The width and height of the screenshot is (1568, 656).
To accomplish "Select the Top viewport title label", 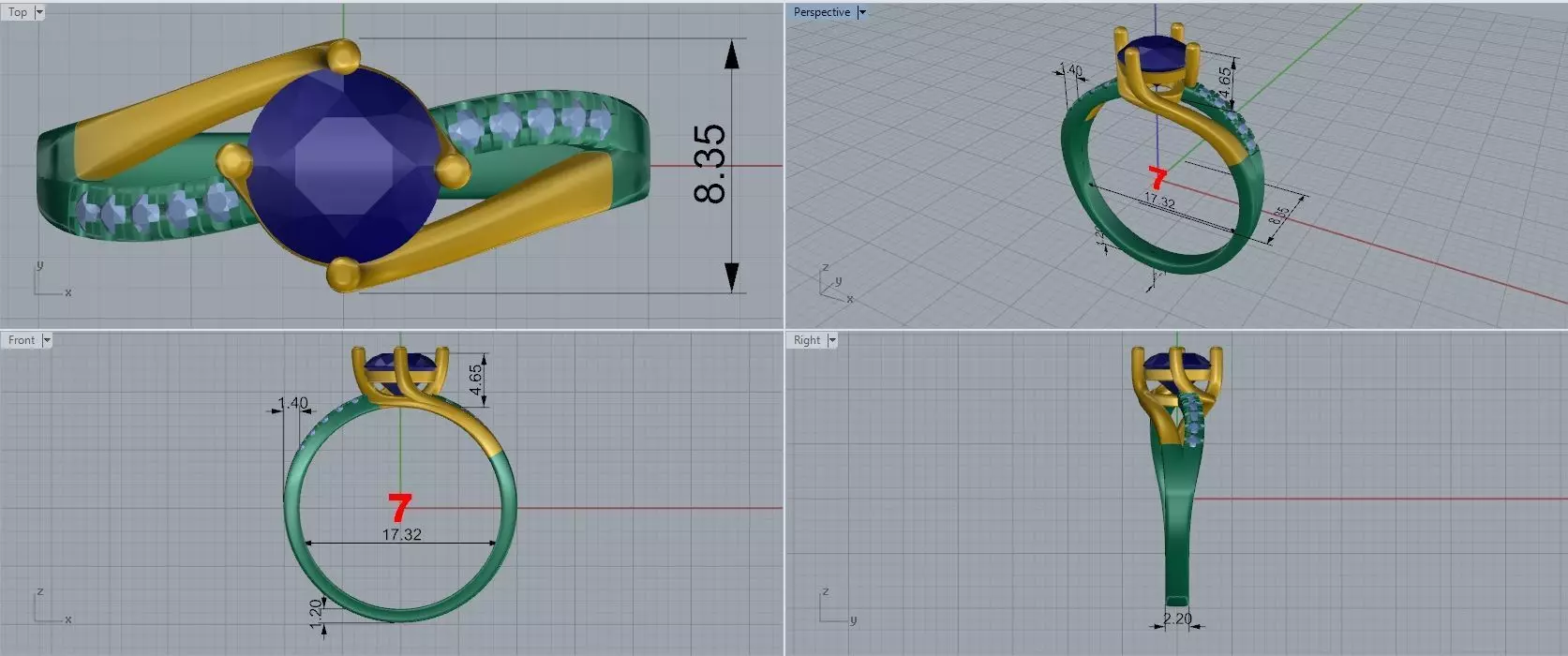I will click(18, 12).
